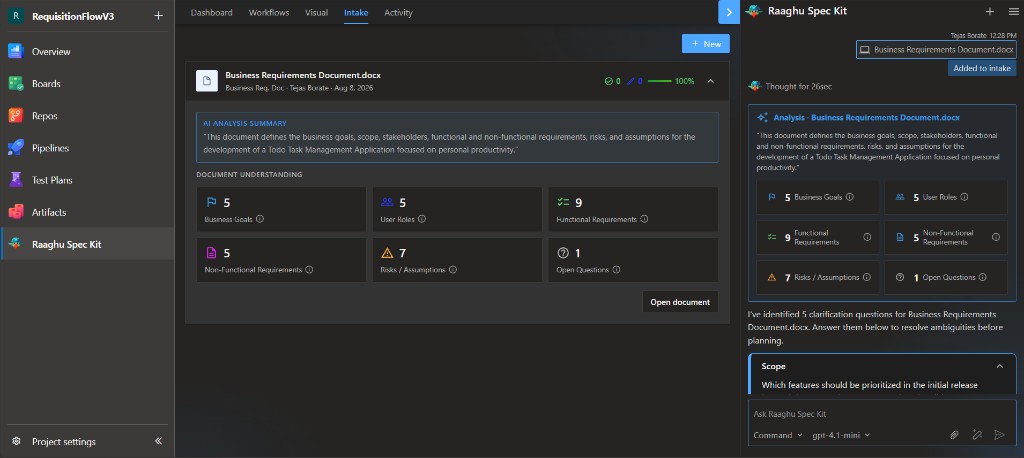Click the magic wand icon in chat input
Viewport: 1024px width, 458px height.
977,434
